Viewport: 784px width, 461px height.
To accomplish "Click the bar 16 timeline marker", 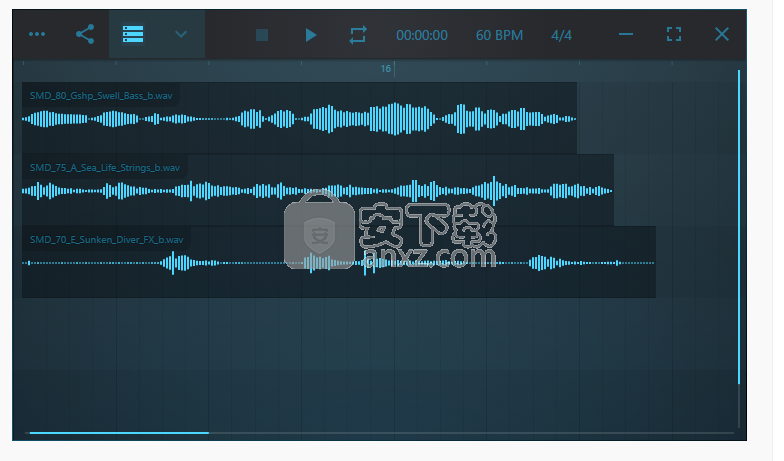I will coord(386,69).
